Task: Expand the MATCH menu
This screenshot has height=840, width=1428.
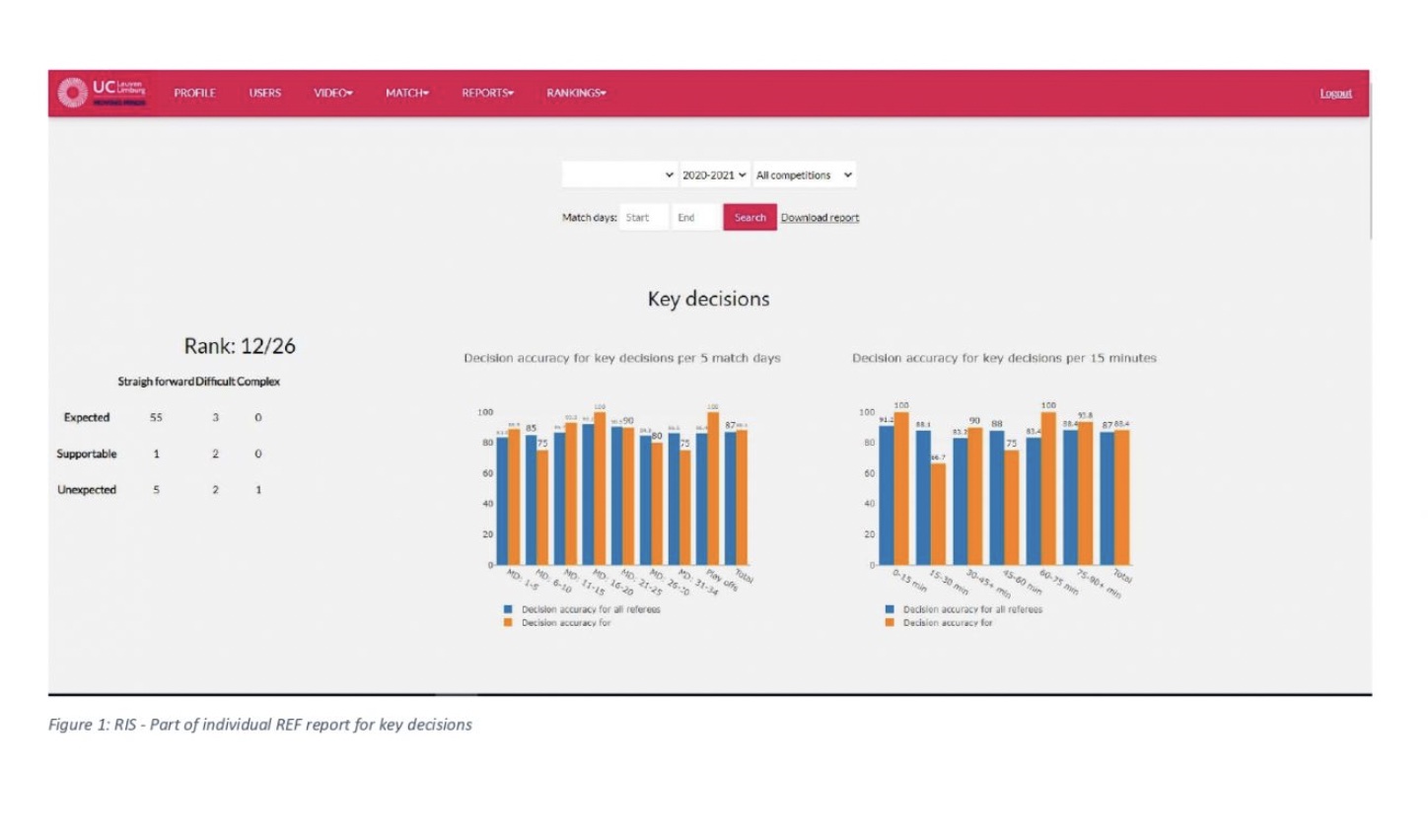Action: (x=407, y=93)
